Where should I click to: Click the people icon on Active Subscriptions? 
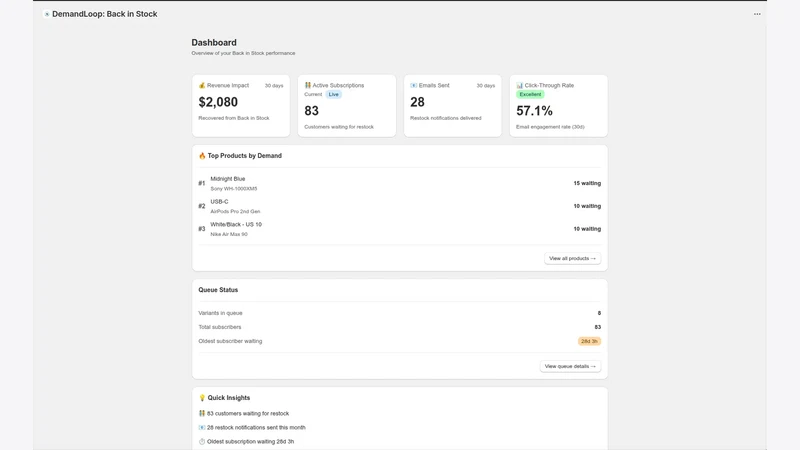[x=308, y=85]
